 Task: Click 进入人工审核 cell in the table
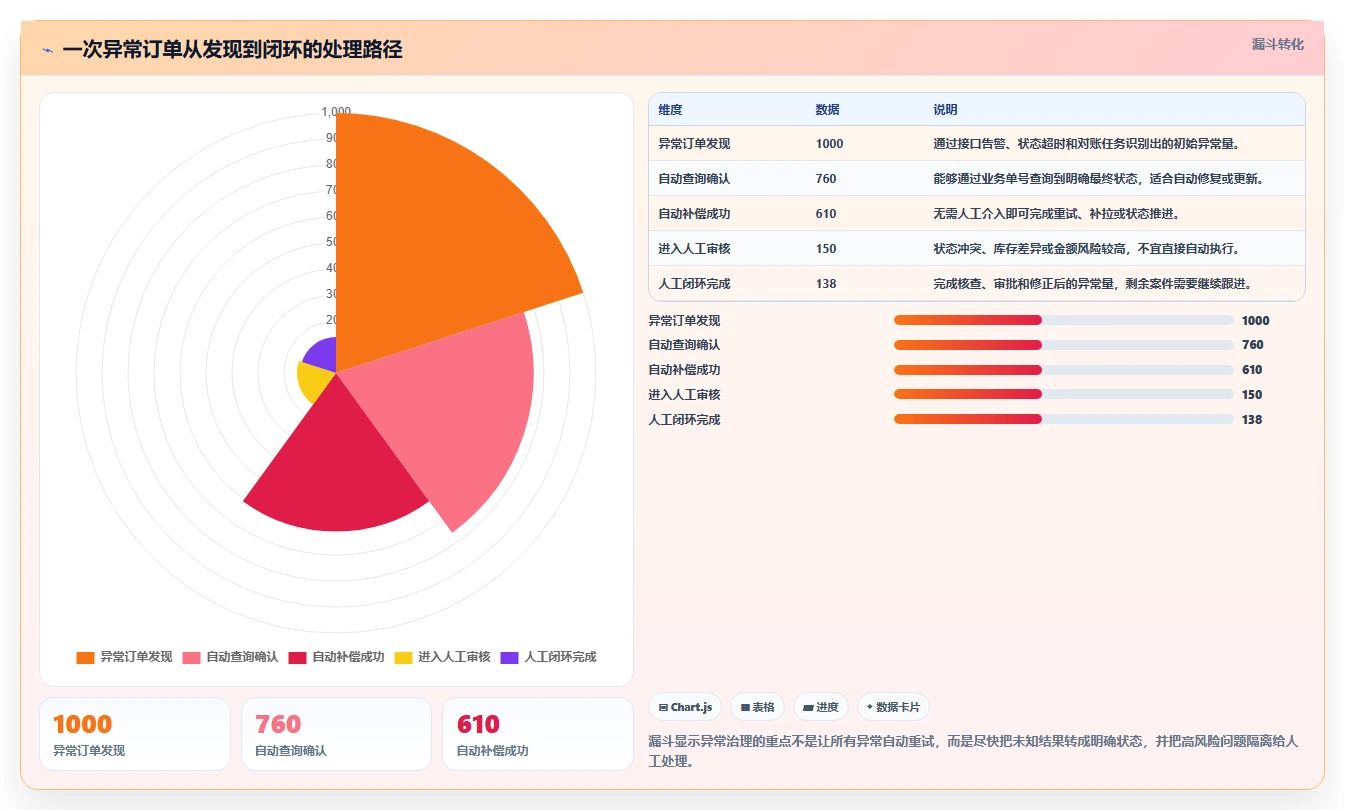click(x=694, y=249)
